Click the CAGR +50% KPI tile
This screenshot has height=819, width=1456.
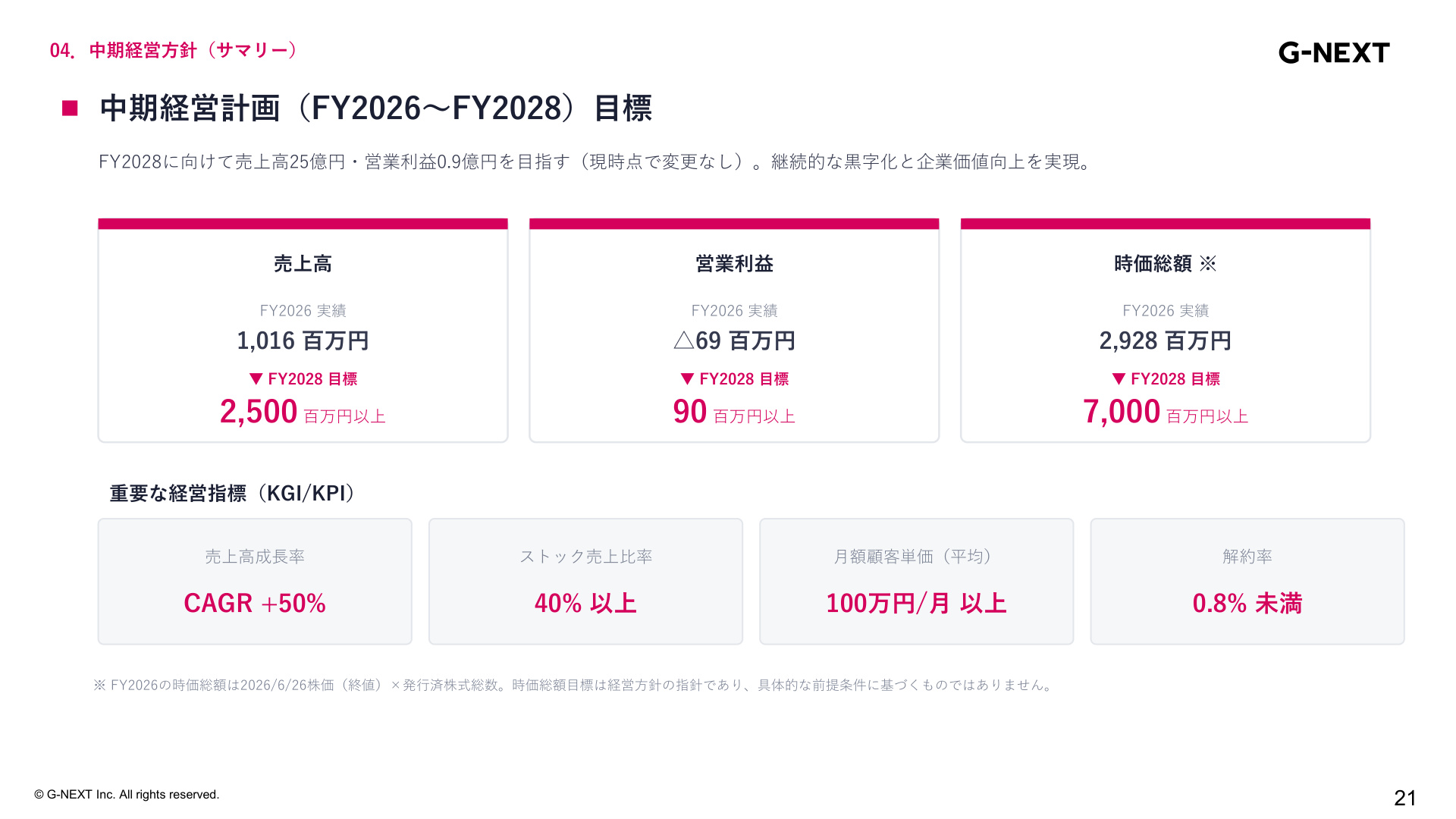255,582
